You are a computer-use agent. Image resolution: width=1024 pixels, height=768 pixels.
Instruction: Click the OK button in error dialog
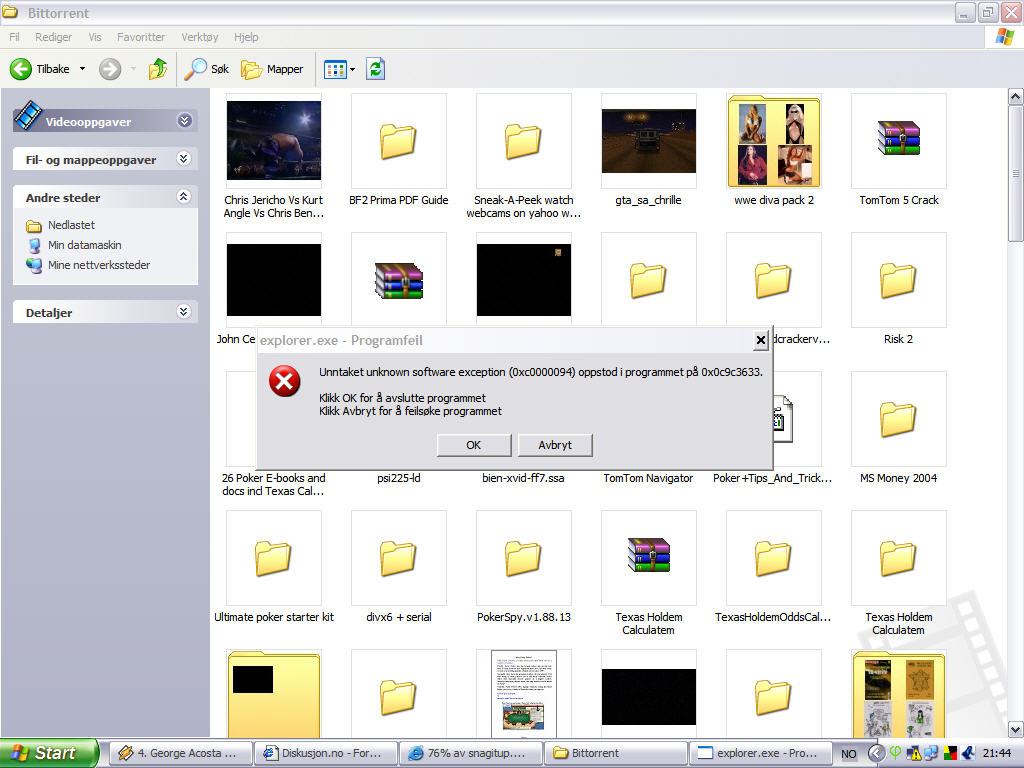coord(473,445)
